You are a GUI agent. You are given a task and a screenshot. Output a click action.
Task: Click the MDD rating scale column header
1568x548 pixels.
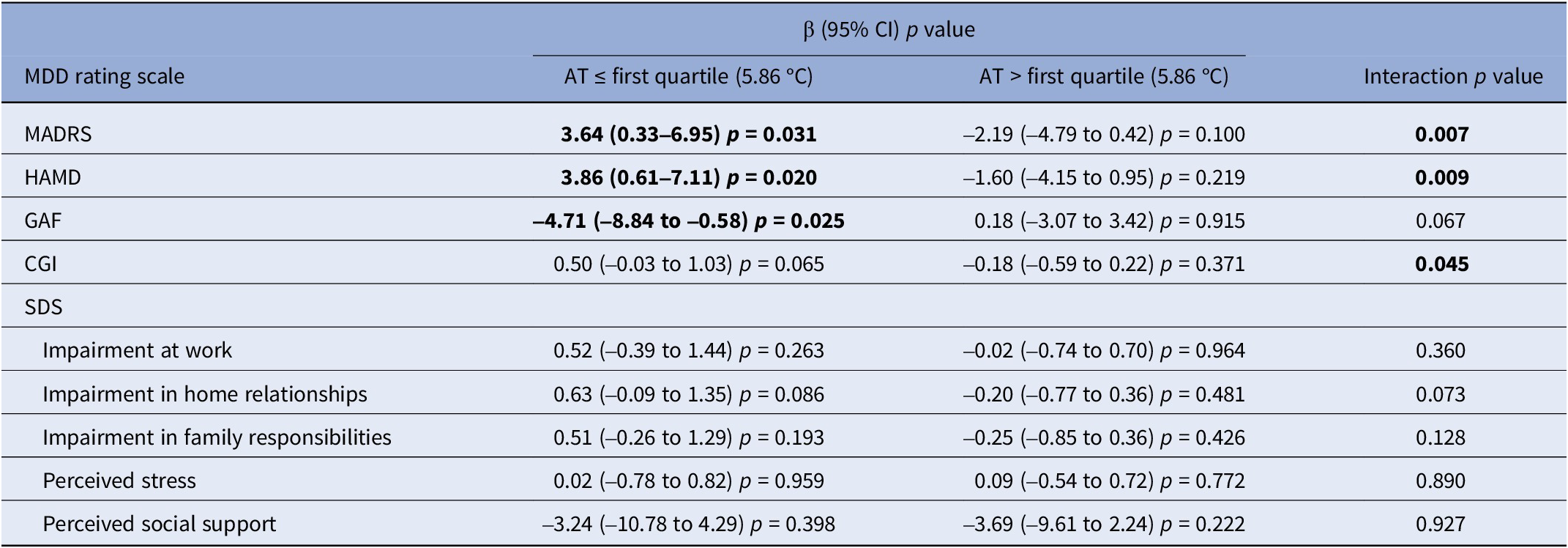point(105,77)
